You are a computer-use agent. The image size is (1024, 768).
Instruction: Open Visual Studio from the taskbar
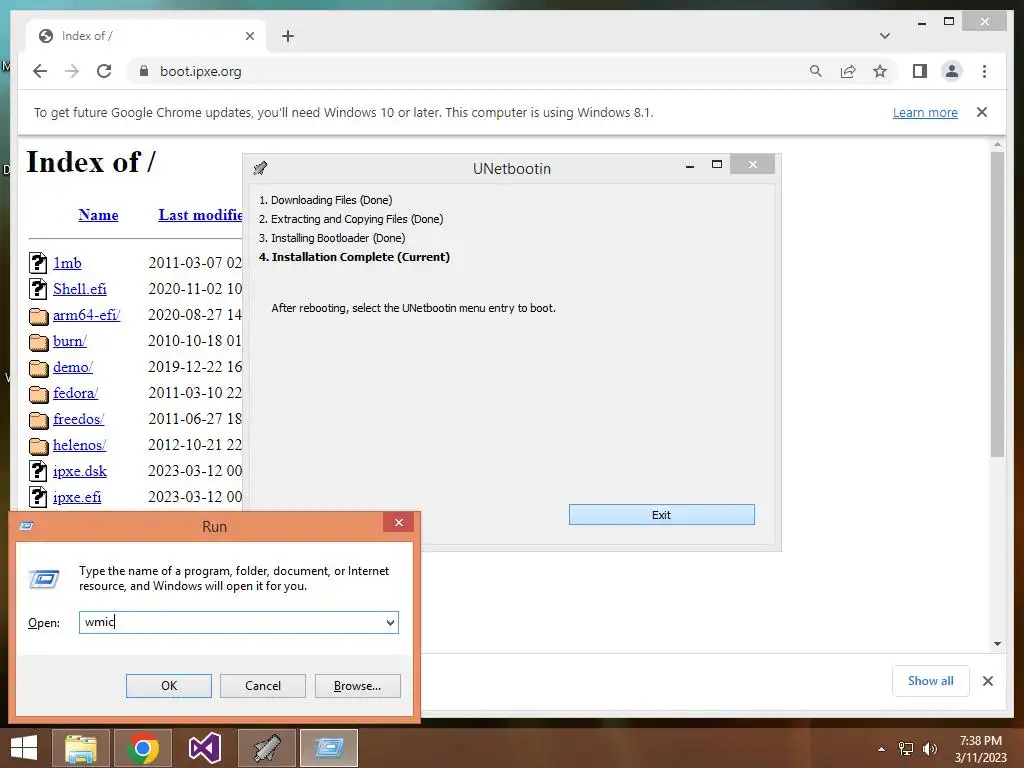(x=204, y=748)
